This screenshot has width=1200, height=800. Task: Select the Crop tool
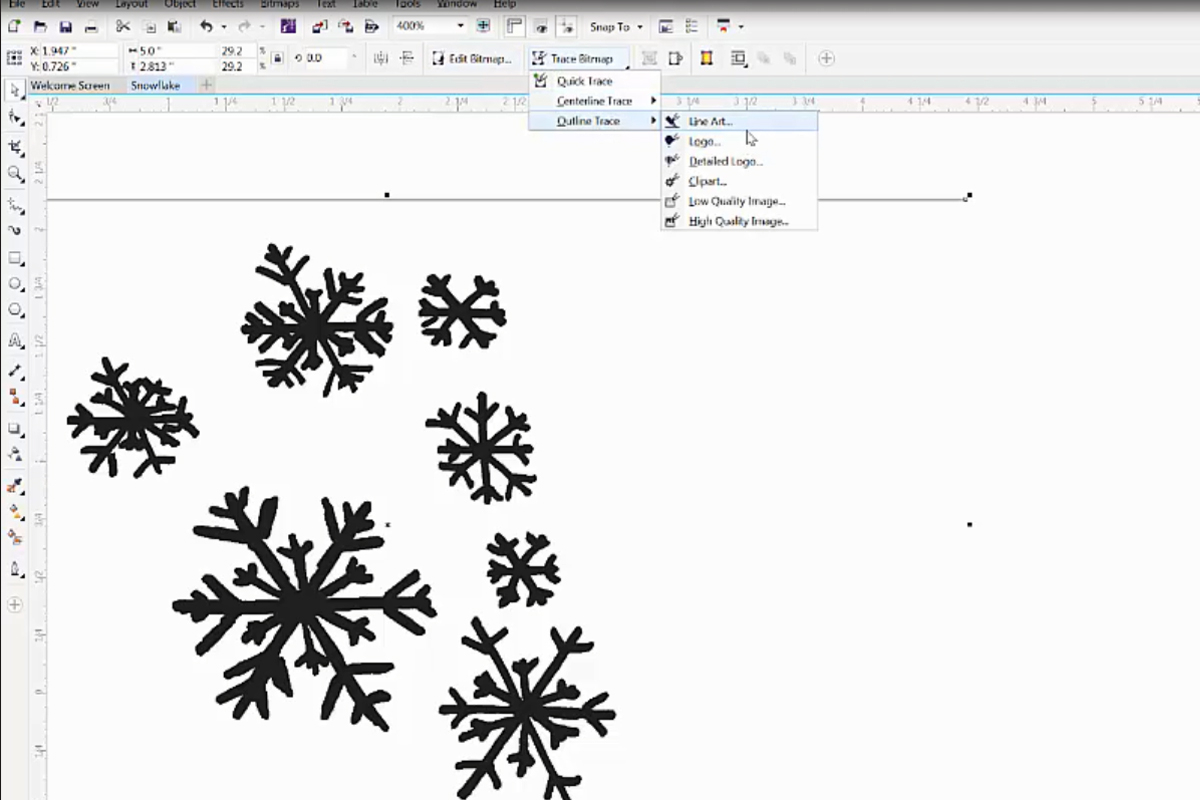click(x=15, y=146)
